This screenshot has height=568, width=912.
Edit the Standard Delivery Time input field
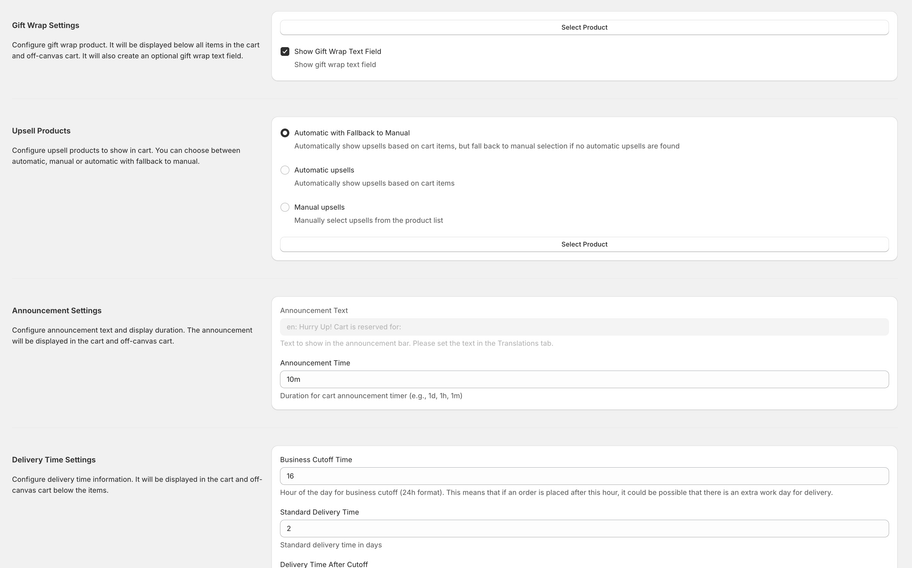584,528
